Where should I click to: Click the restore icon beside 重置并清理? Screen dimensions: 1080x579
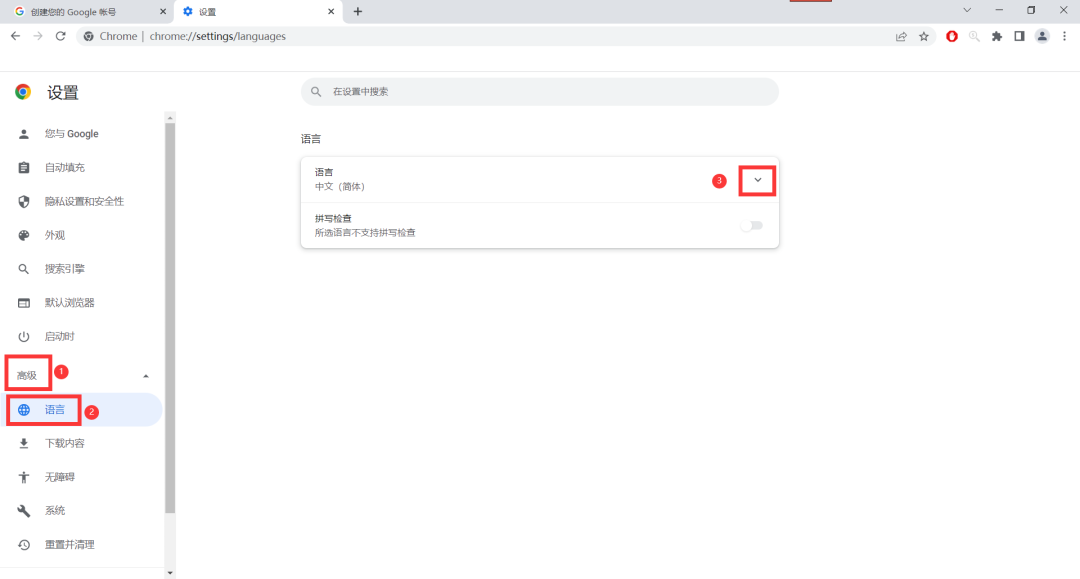click(x=23, y=545)
